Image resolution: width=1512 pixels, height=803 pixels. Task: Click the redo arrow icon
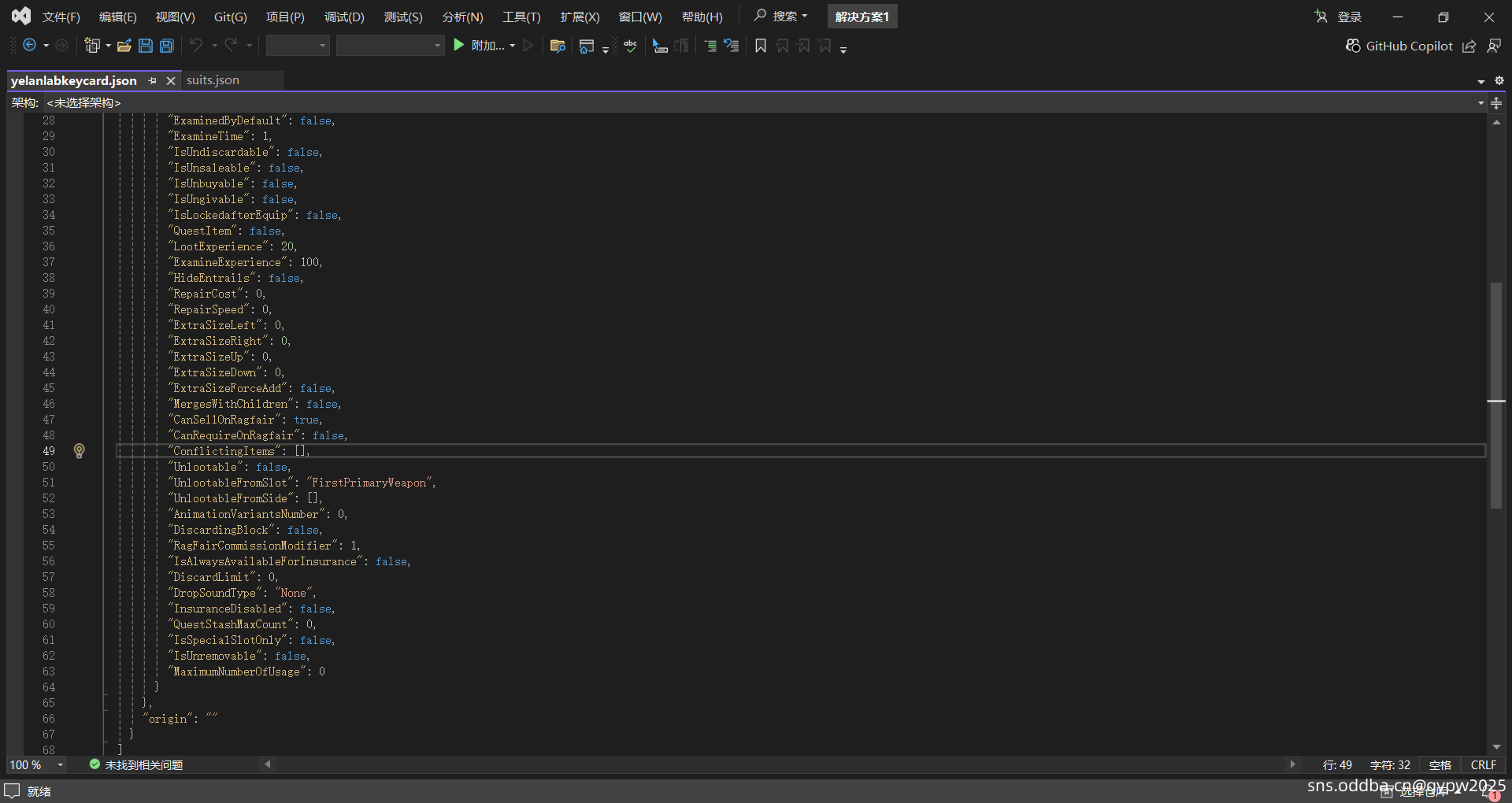click(x=231, y=45)
